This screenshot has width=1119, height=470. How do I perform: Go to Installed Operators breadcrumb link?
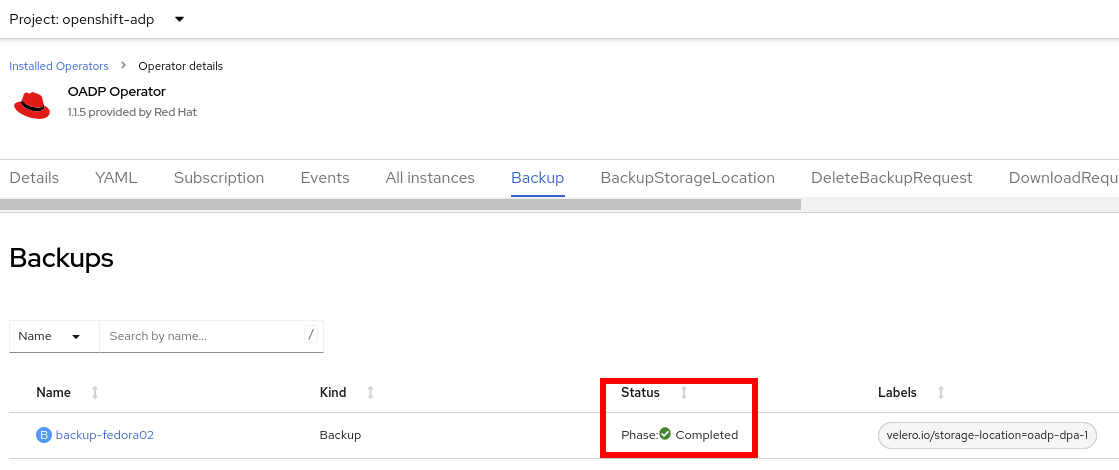click(59, 66)
